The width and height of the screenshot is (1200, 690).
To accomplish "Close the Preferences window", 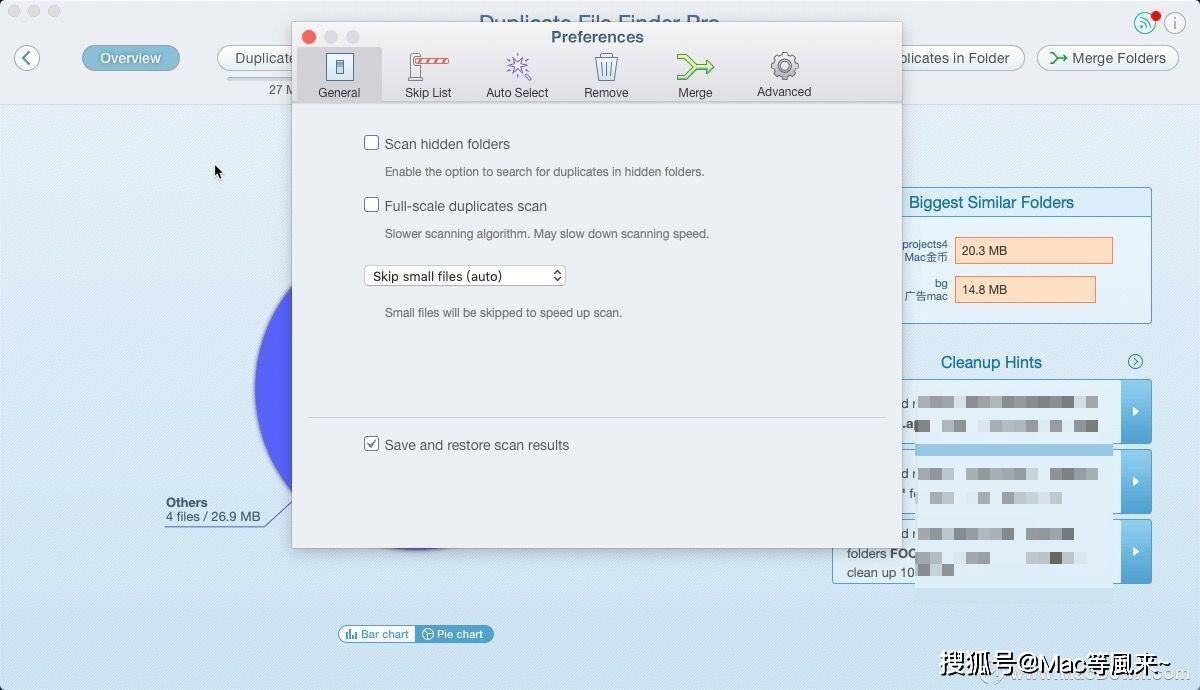I will point(309,37).
